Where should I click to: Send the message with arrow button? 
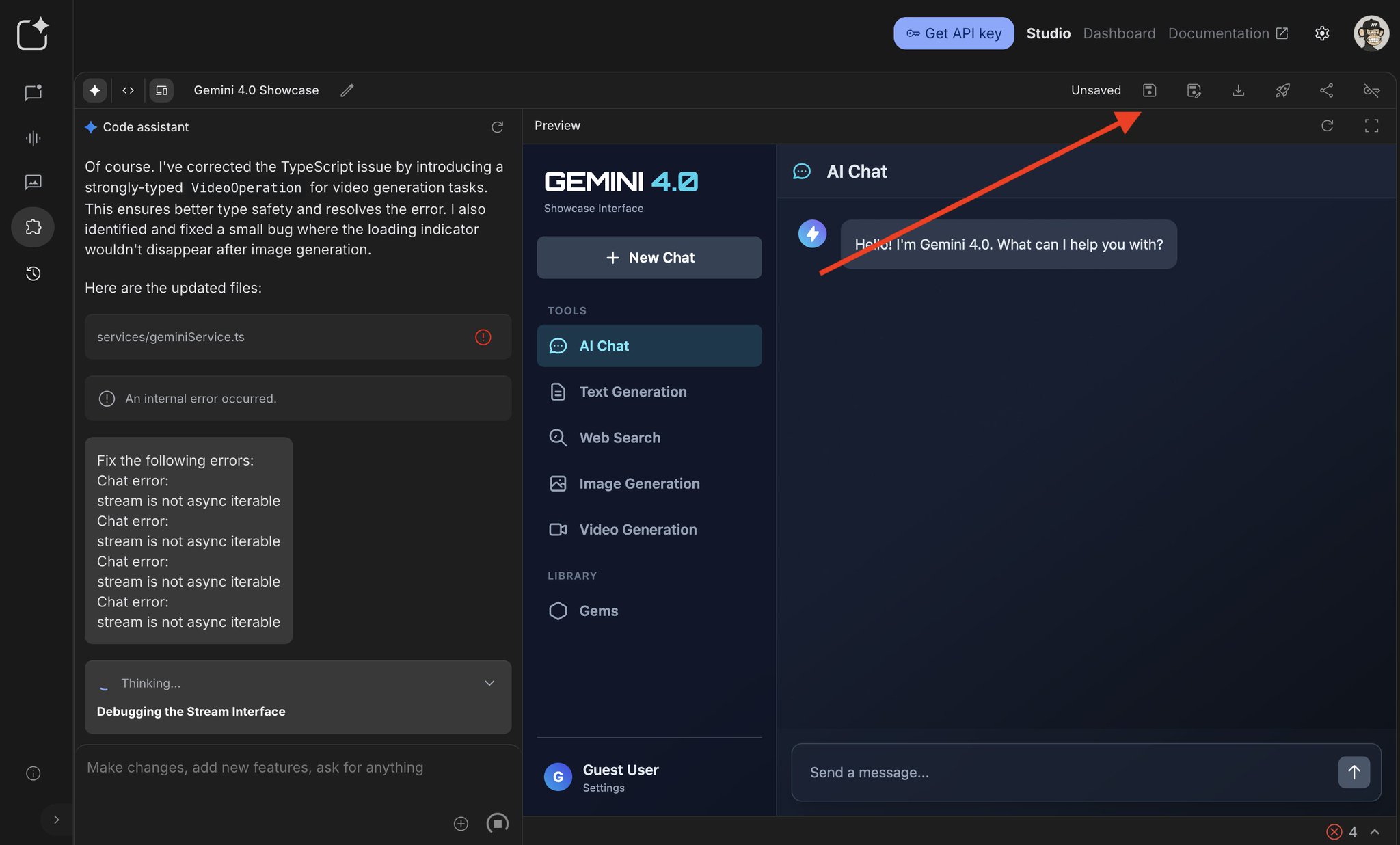pyautogui.click(x=1354, y=773)
